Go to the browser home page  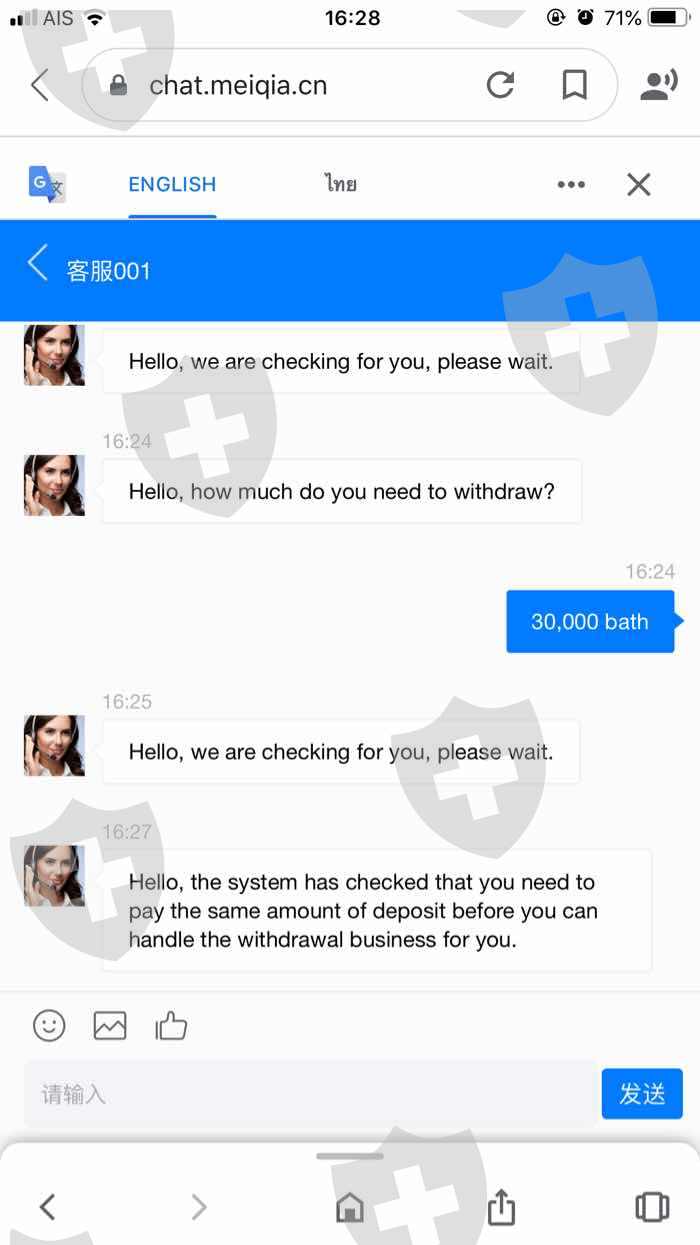click(350, 1207)
